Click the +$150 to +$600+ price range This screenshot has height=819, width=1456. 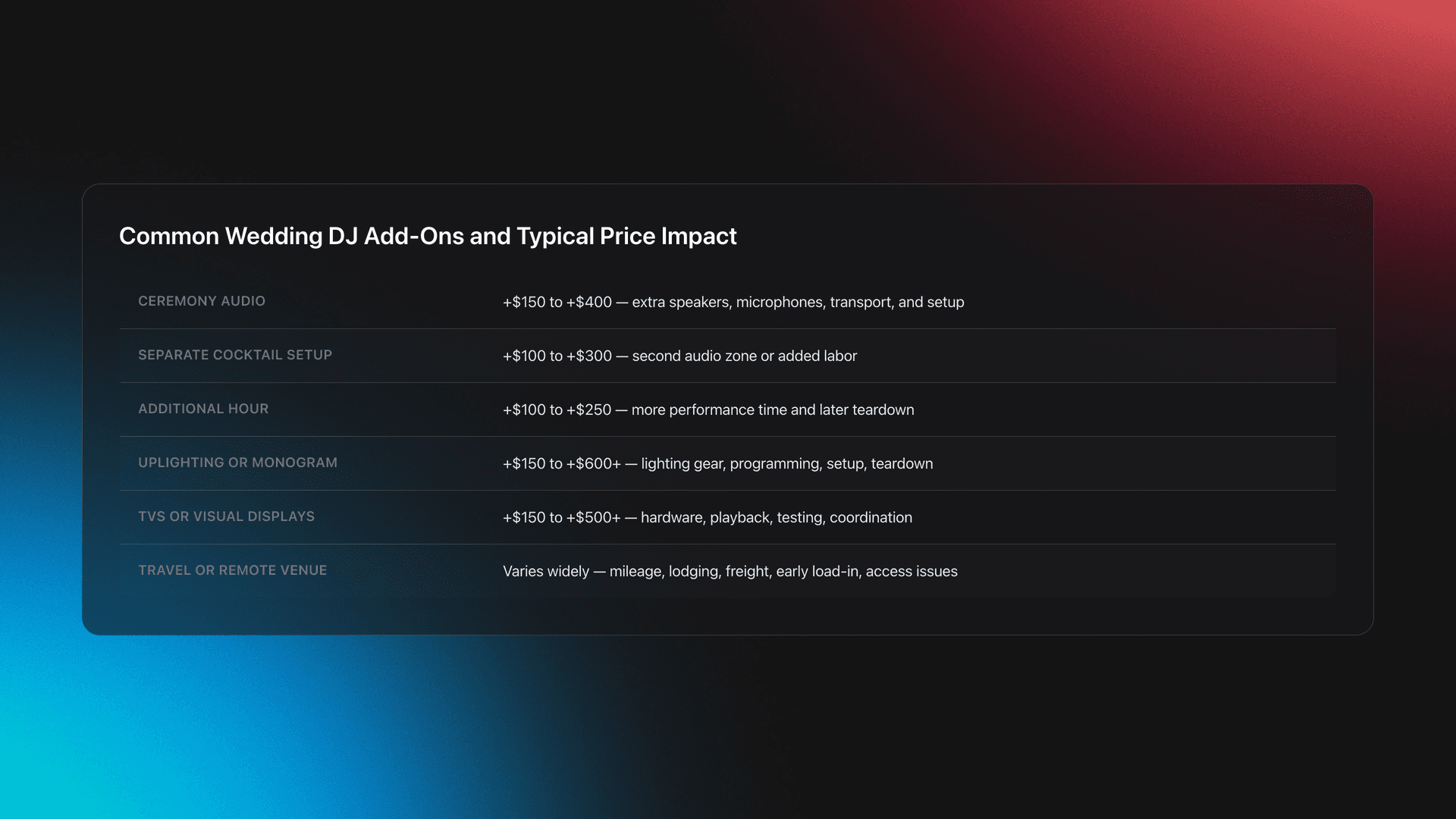click(561, 463)
